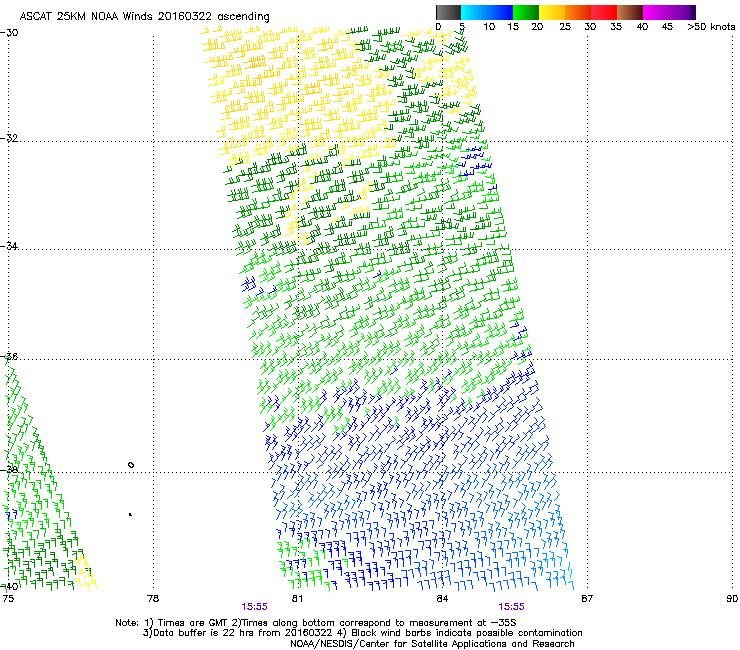Screen dimensions: 740x650
Task: Click the note line about the 22 hr data buffer
Action: (362, 633)
